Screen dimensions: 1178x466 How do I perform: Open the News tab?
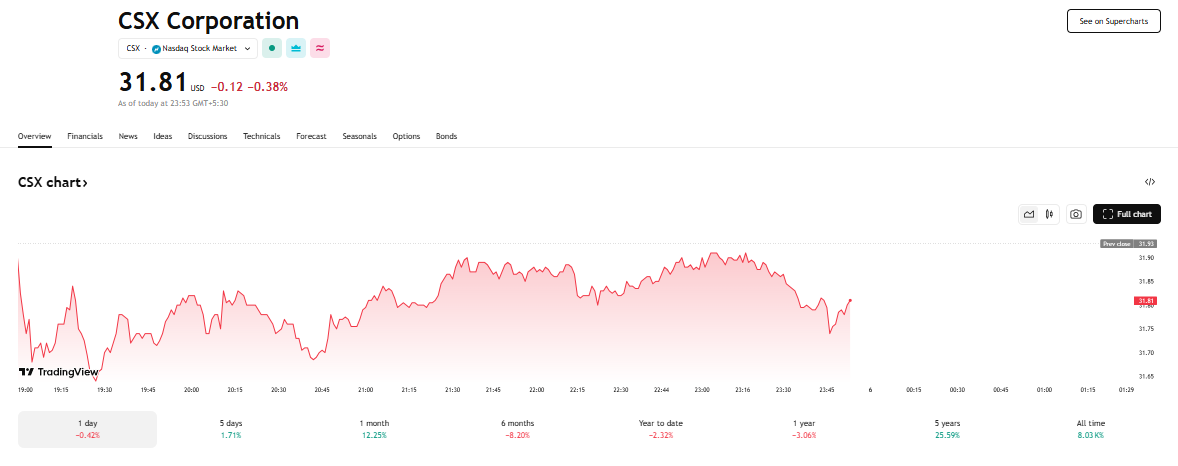click(128, 136)
